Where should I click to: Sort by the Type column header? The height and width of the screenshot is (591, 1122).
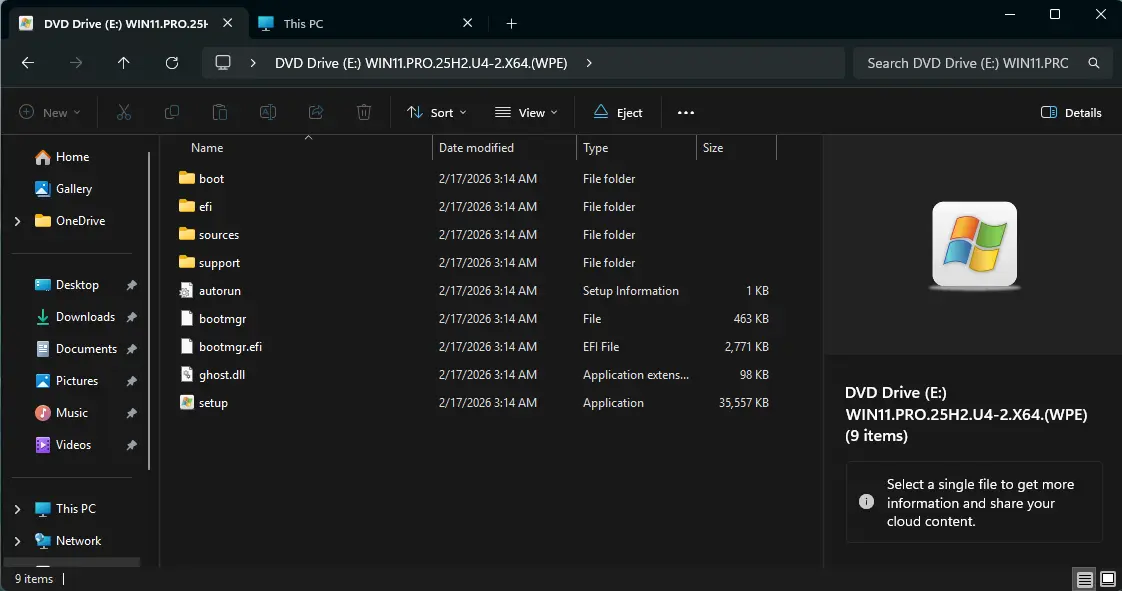595,147
